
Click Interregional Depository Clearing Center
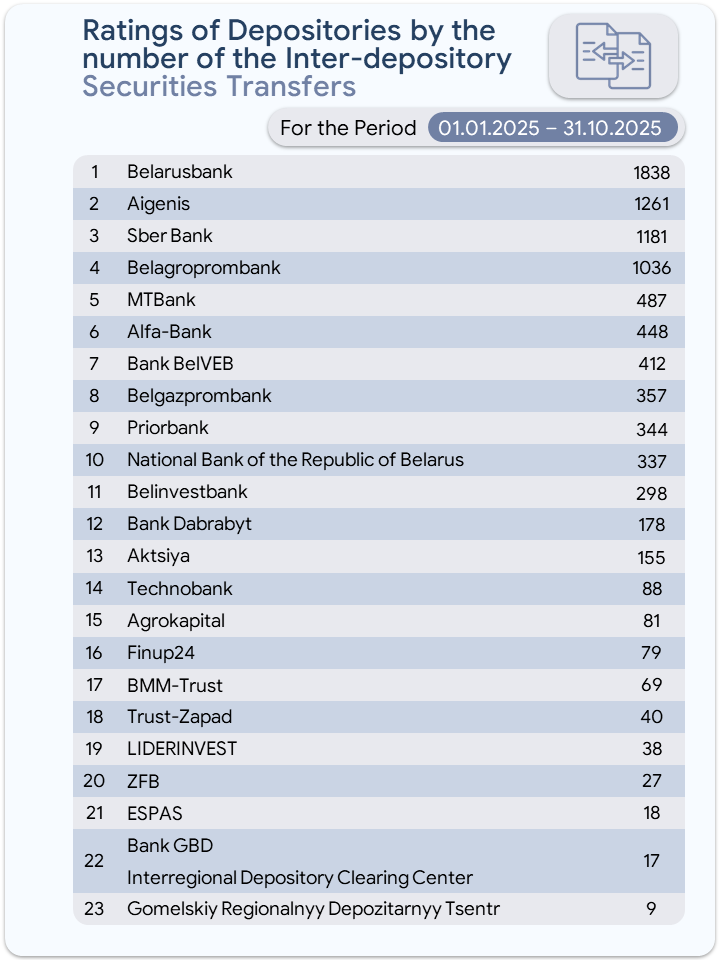(x=299, y=878)
